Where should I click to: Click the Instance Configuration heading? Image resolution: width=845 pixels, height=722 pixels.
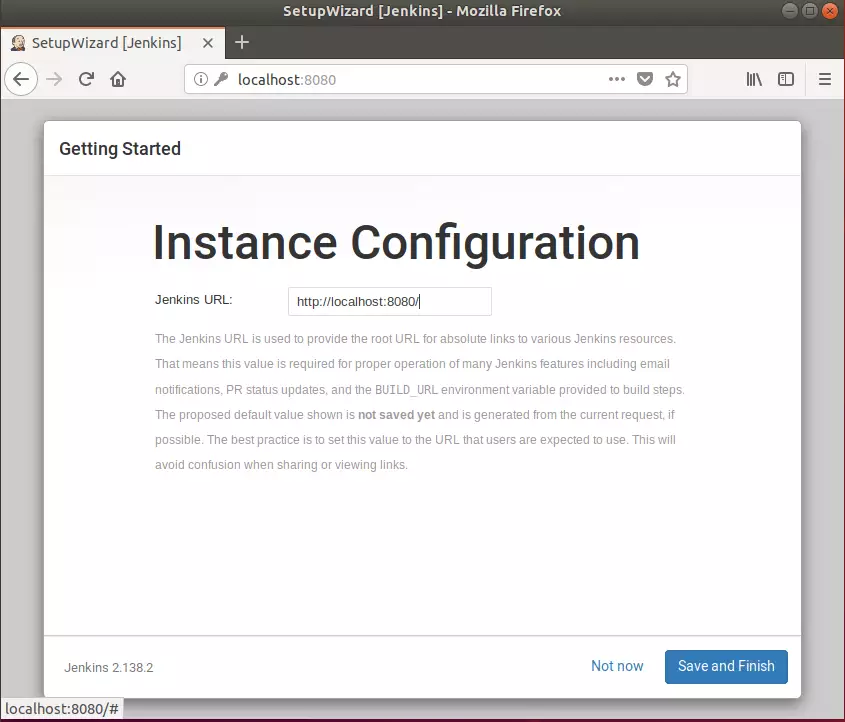(x=397, y=243)
